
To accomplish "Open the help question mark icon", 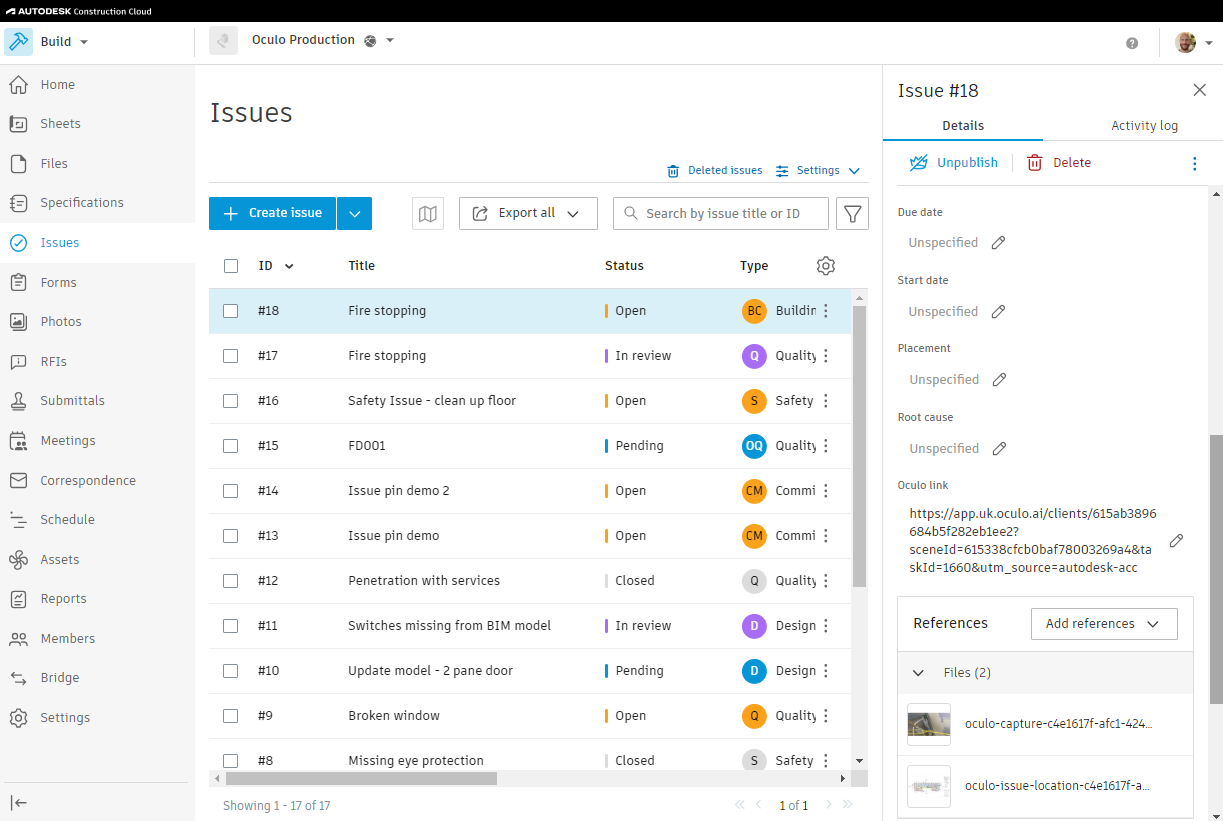I will point(1132,43).
